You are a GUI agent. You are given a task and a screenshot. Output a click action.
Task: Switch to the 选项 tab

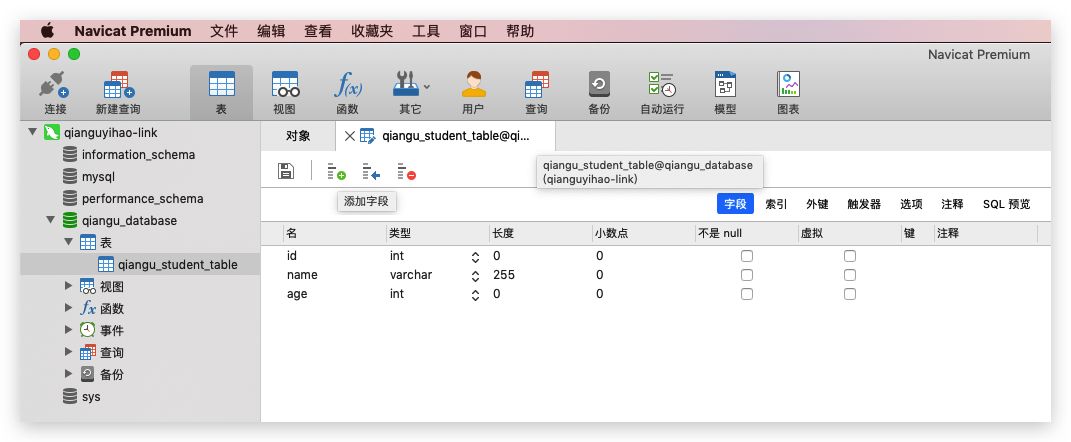[x=911, y=204]
